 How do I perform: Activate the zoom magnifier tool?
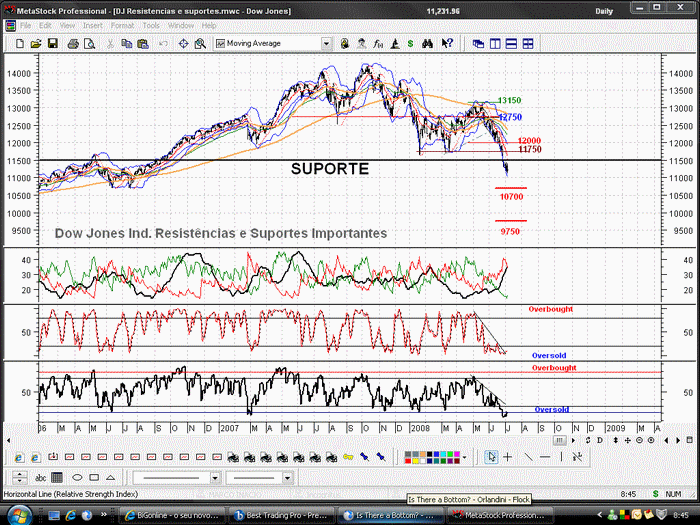coord(200,44)
